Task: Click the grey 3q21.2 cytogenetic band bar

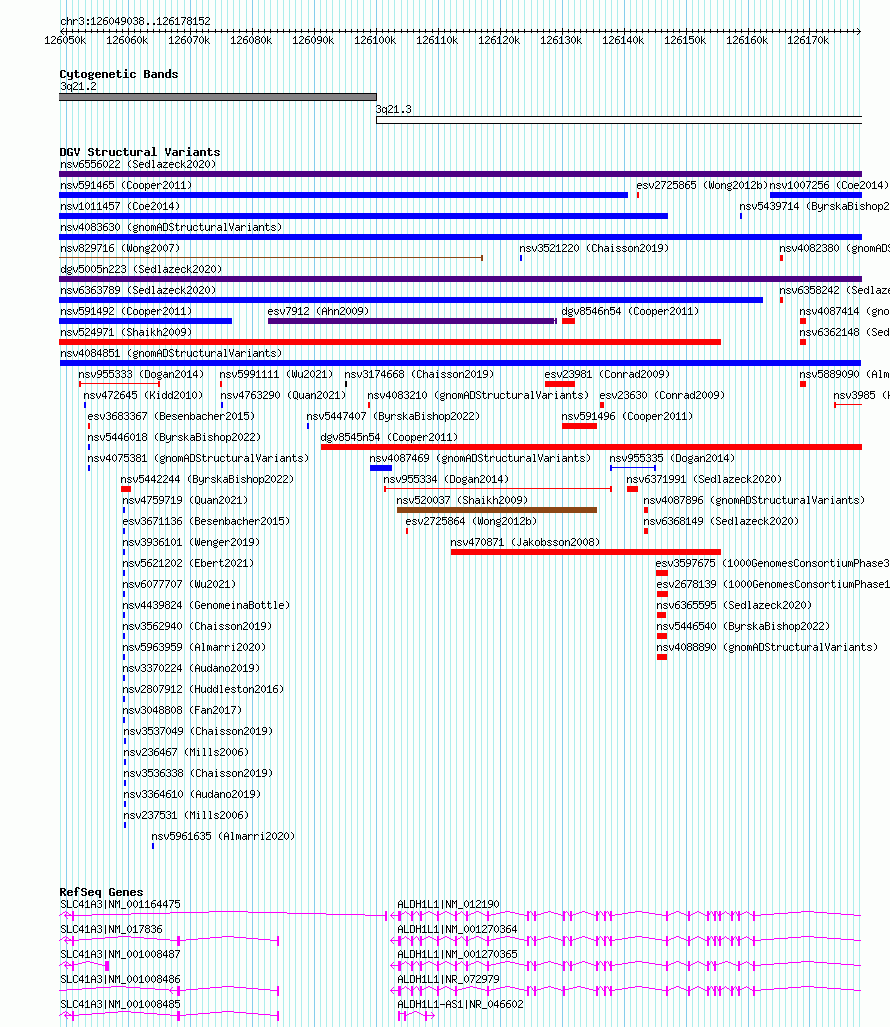Action: 217,97
